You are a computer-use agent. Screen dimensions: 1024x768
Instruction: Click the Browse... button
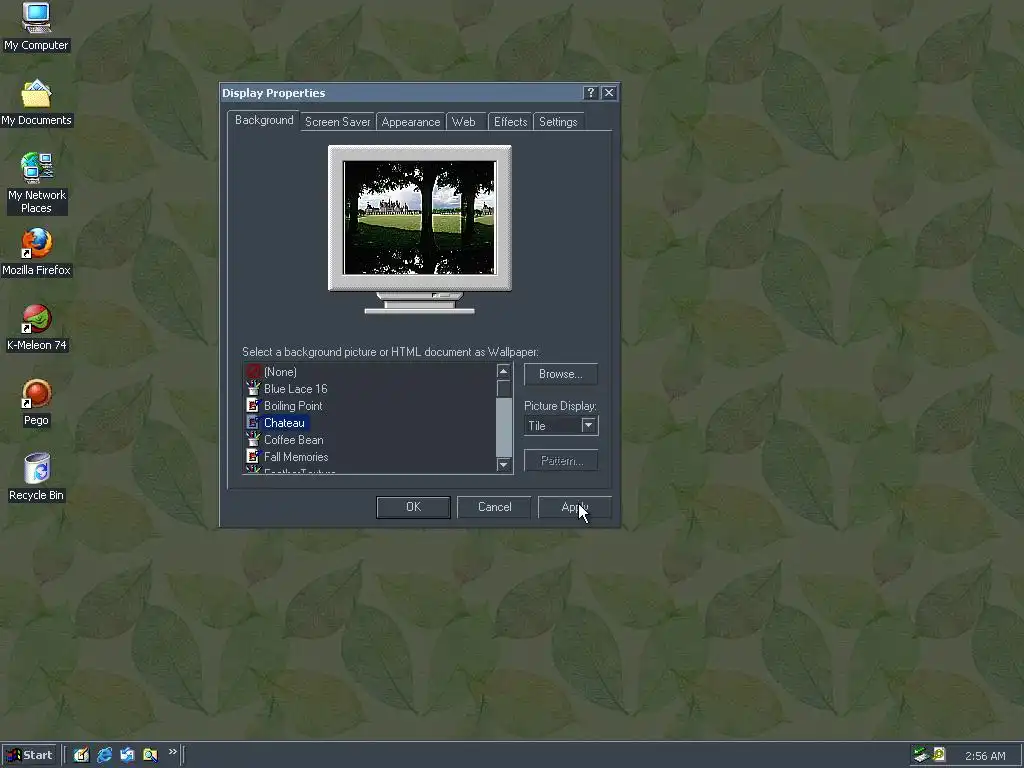pyautogui.click(x=560, y=374)
